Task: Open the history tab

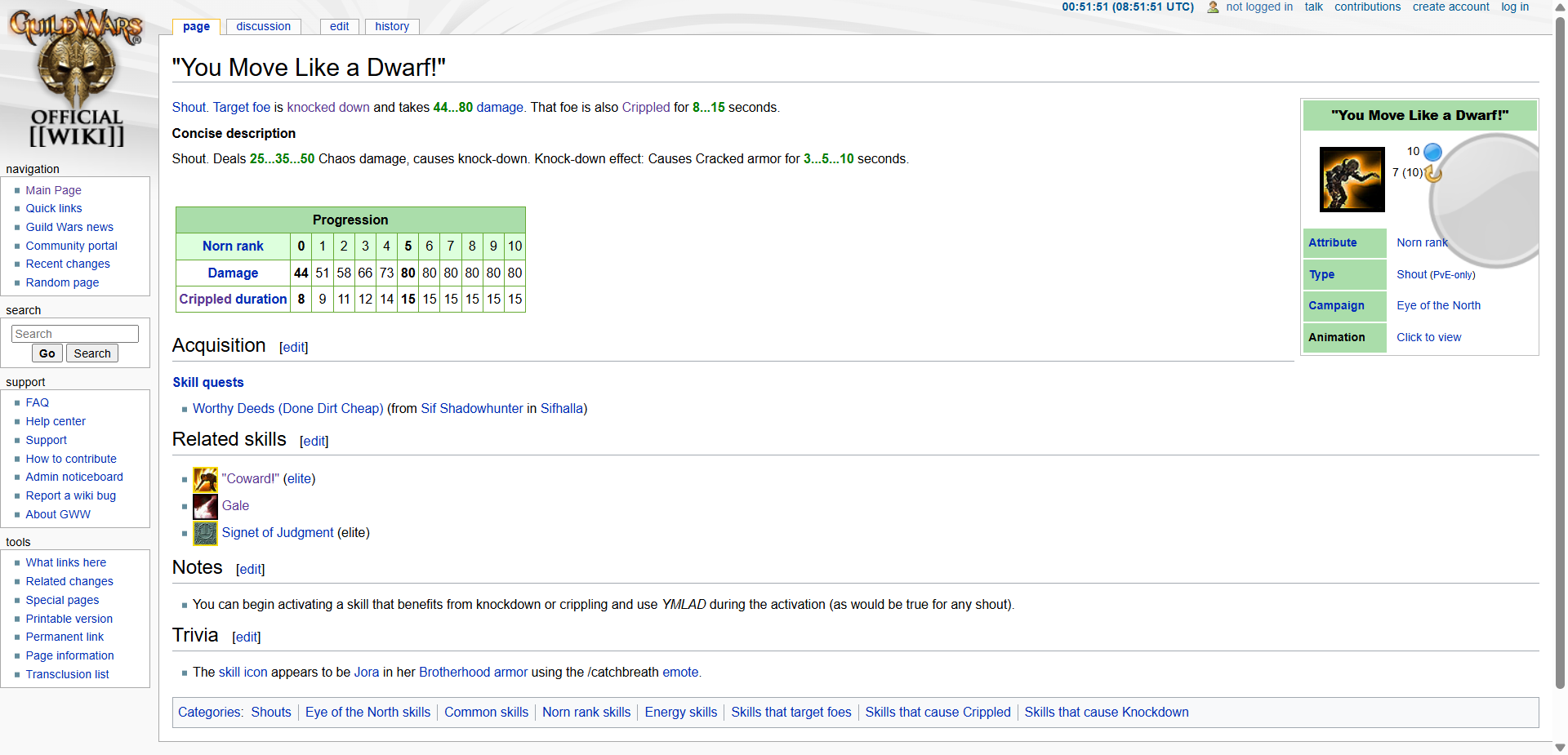Action: click(x=392, y=26)
